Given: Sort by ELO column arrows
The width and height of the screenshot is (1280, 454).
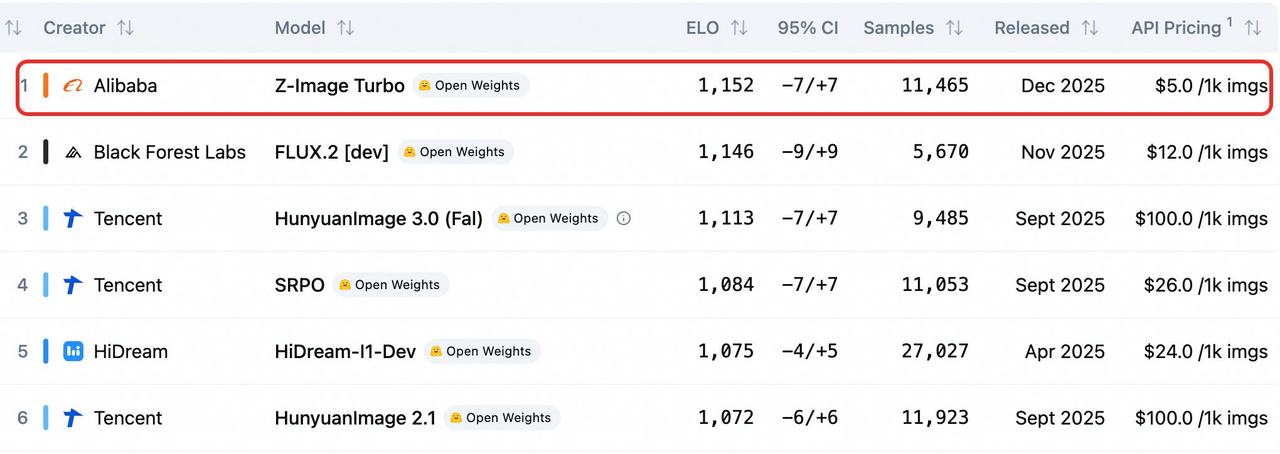Looking at the screenshot, I should [739, 28].
